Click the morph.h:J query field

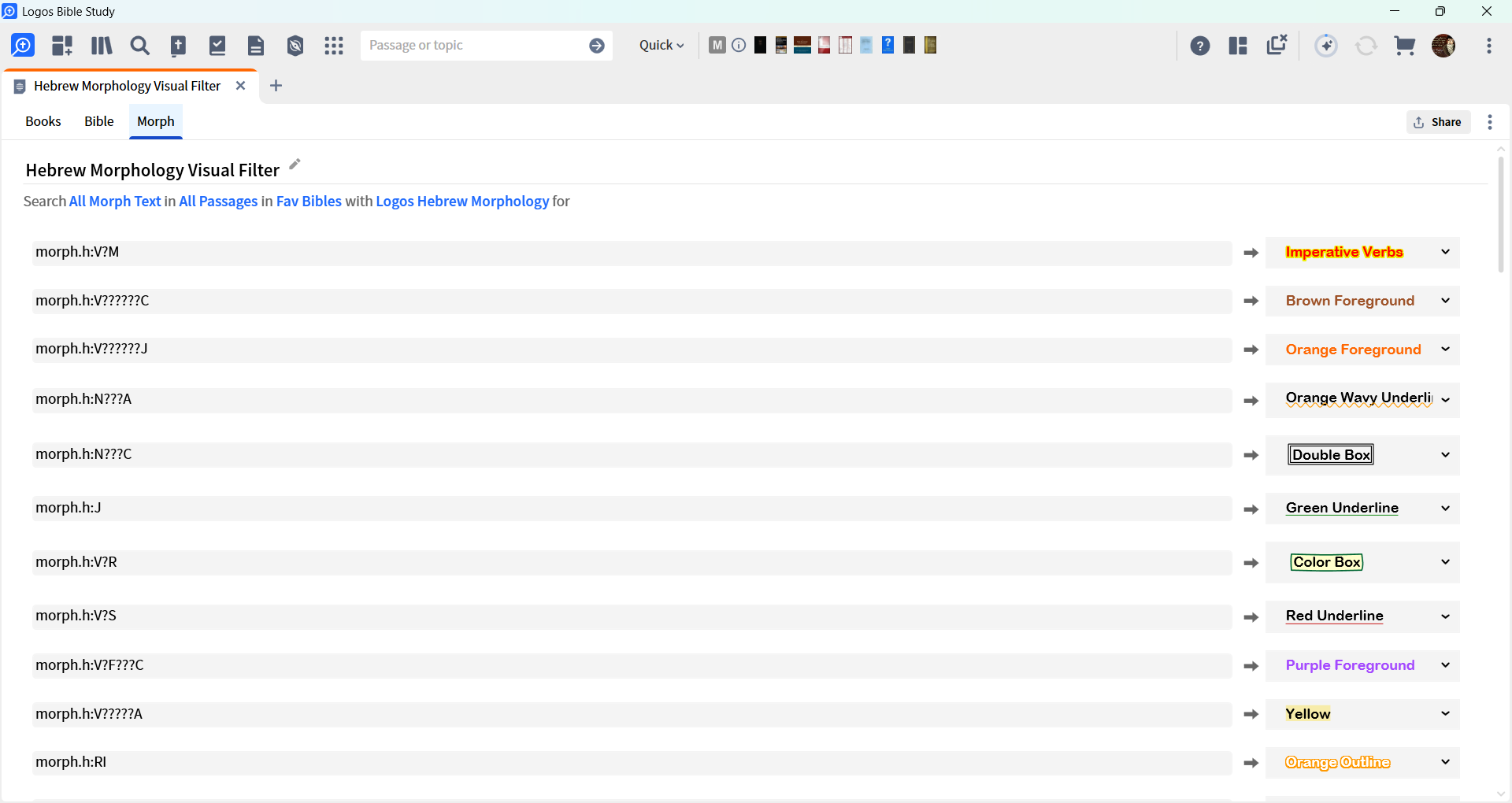pyautogui.click(x=632, y=509)
